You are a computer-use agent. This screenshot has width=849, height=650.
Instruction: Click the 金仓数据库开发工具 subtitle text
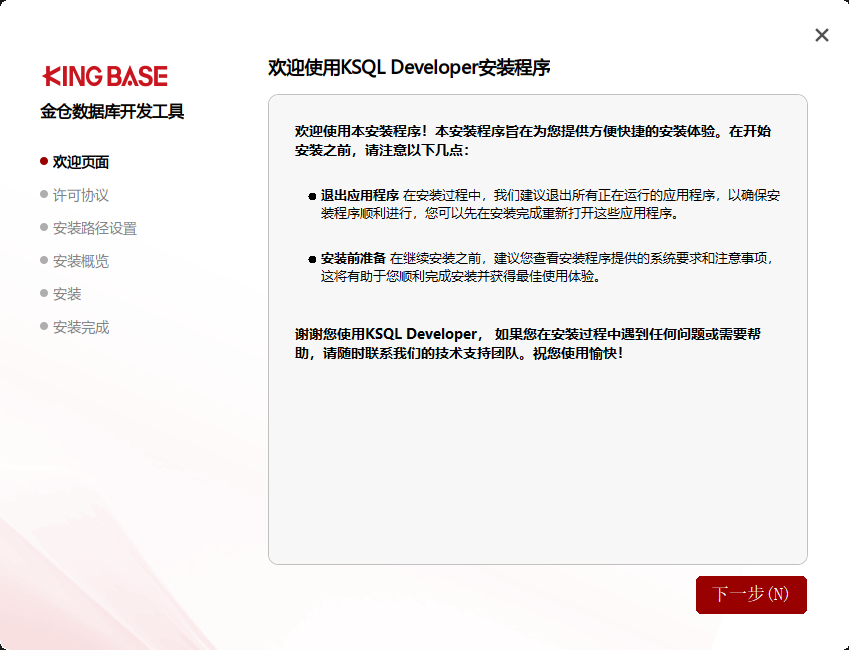point(112,112)
